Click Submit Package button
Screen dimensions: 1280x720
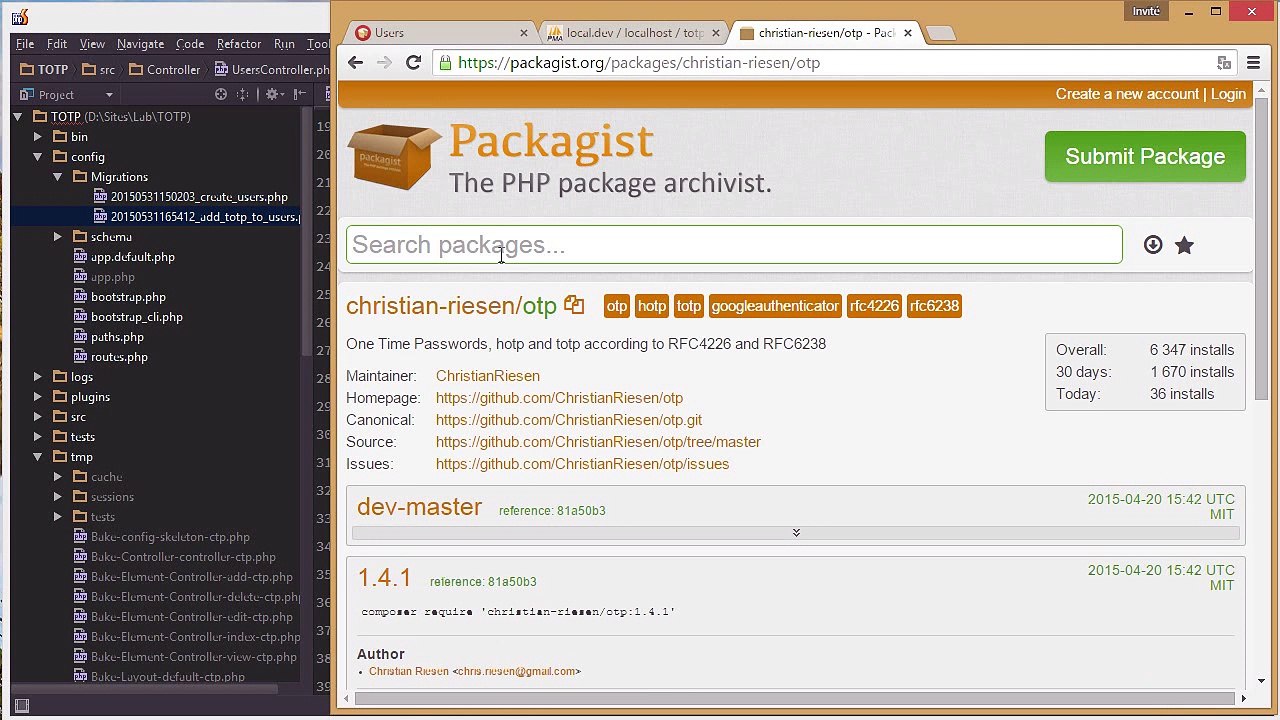pos(1145,157)
